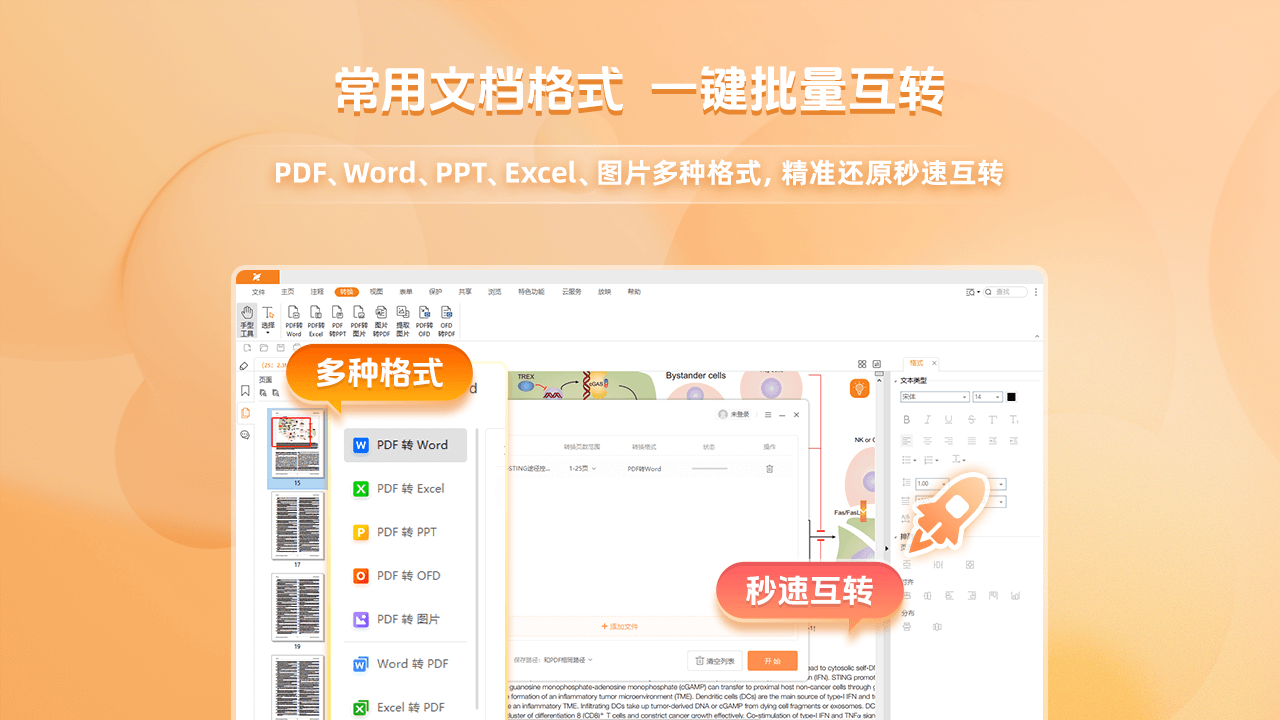
Task: Collapse the 文本类型 section
Action: tap(895, 381)
